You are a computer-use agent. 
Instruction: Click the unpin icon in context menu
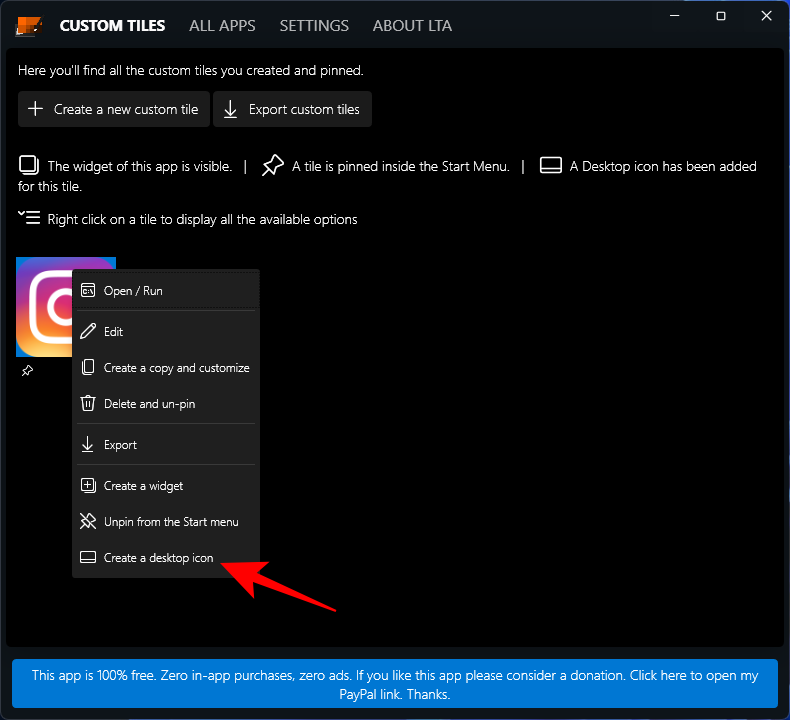point(88,522)
